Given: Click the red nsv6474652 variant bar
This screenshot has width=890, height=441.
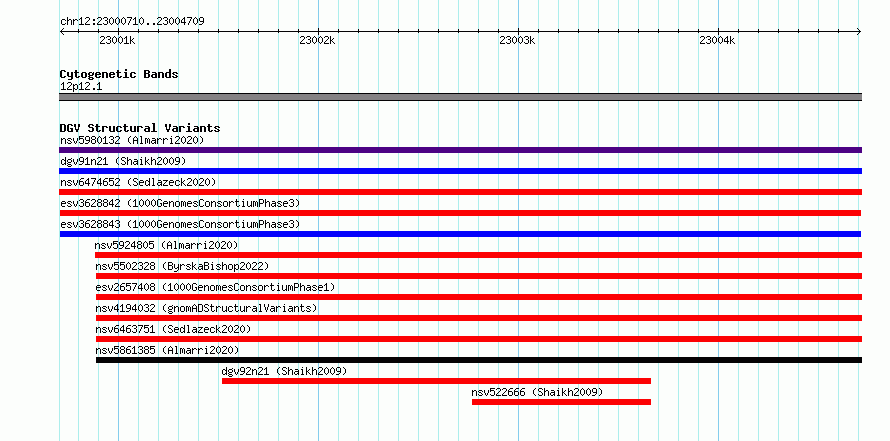Looking at the screenshot, I should [x=460, y=192].
